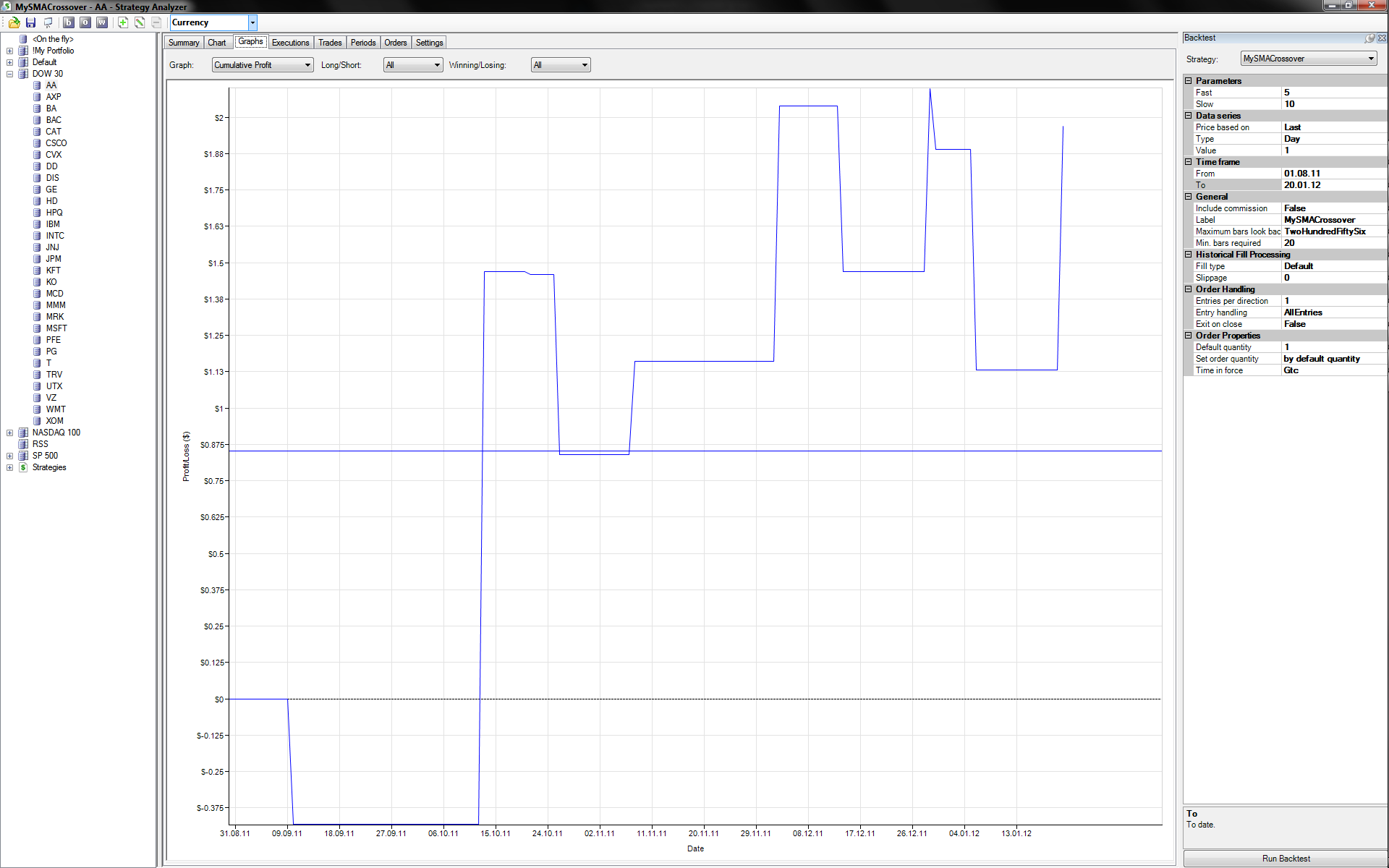The image size is (1389, 868).
Task: Click the 'w' walk forward toolbar button
Action: pos(102,22)
